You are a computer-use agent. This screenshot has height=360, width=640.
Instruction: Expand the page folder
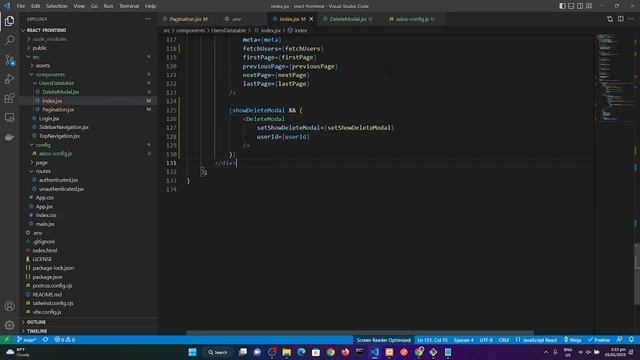[42, 162]
